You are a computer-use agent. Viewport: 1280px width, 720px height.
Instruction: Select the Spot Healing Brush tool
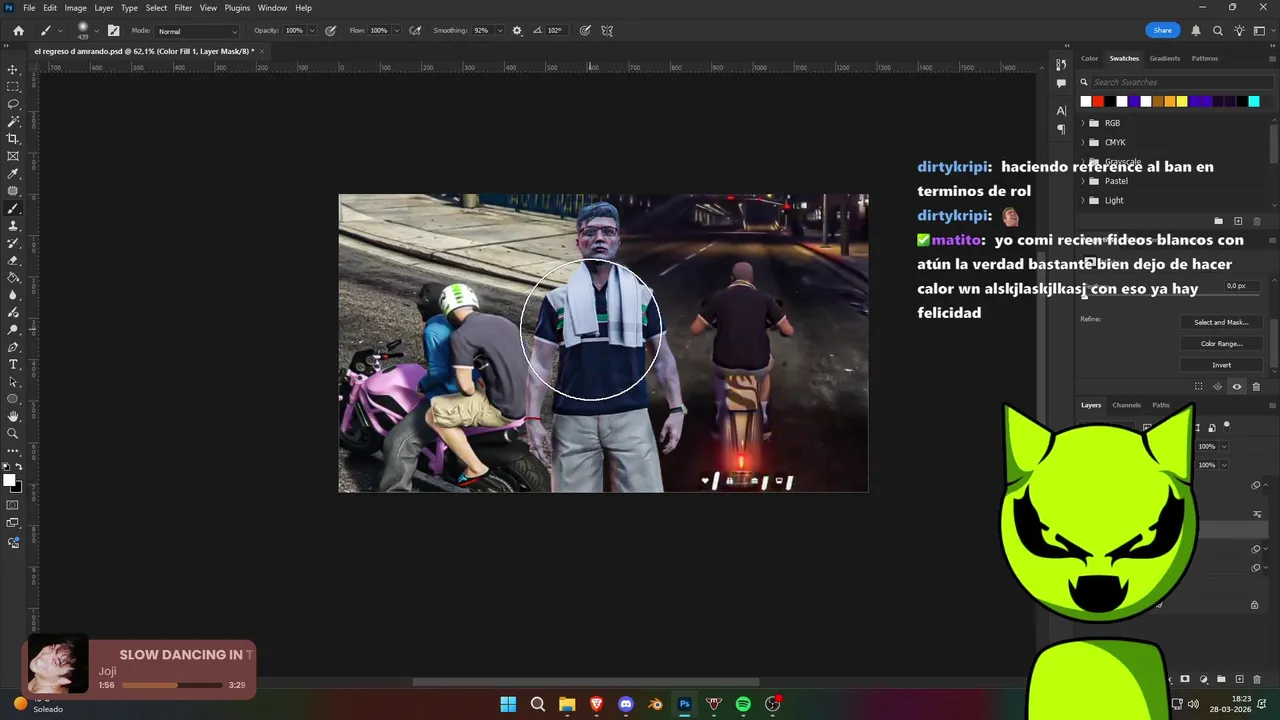click(x=13, y=191)
